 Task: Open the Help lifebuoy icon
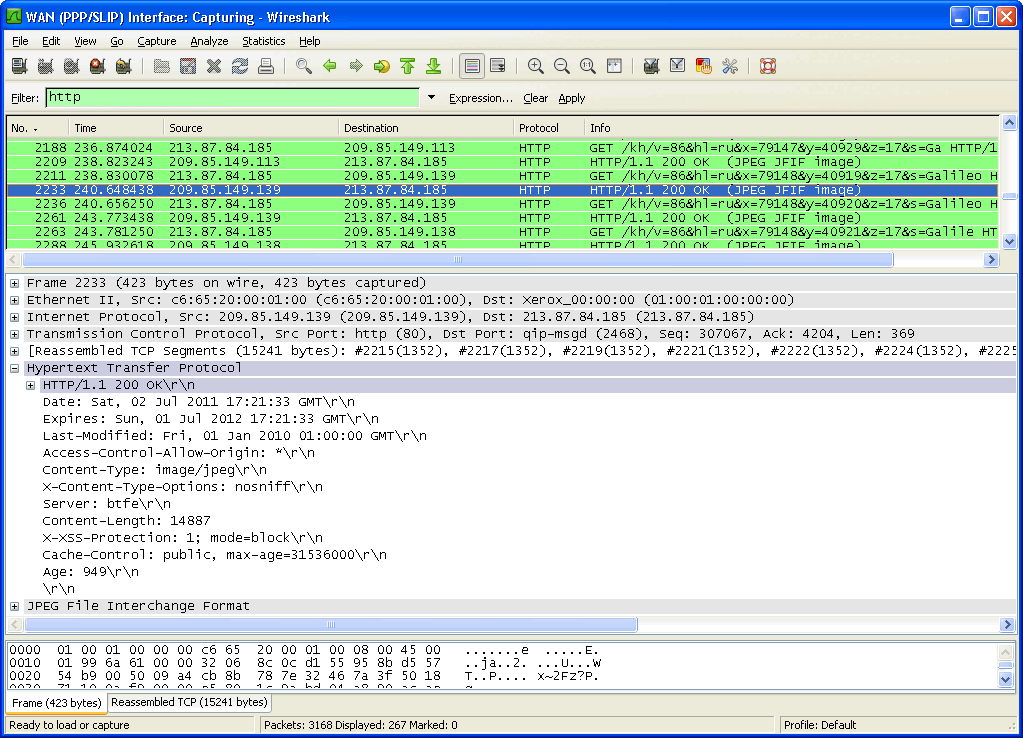768,67
